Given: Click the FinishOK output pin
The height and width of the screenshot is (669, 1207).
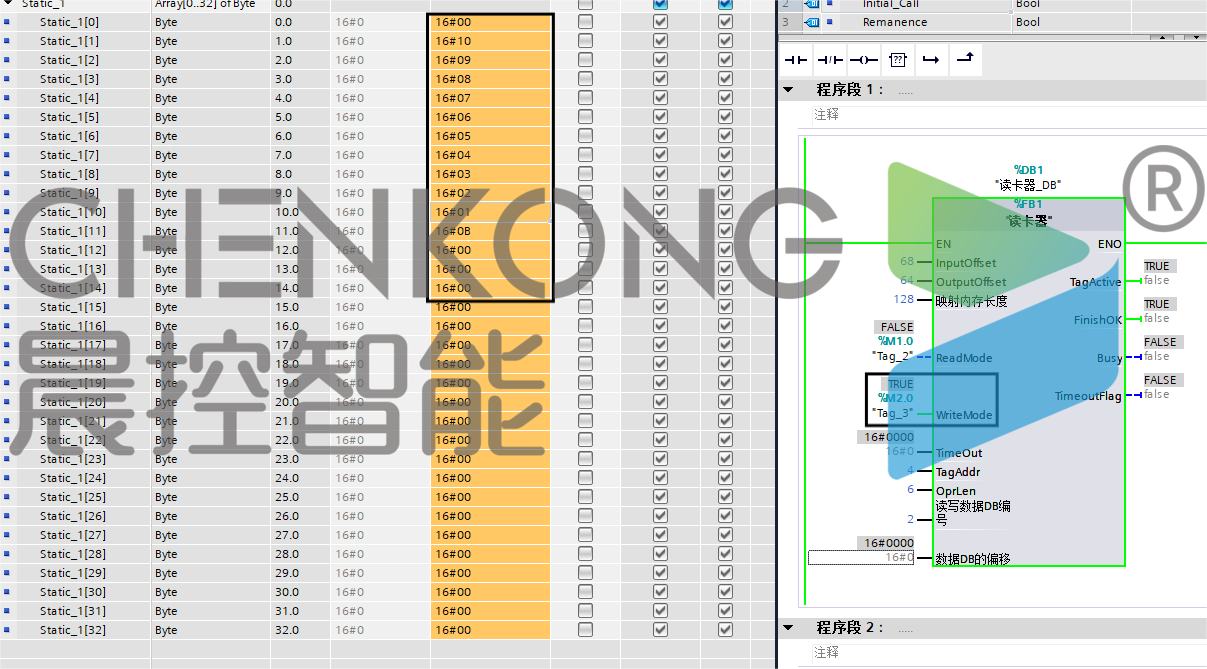Looking at the screenshot, I should click(1097, 320).
